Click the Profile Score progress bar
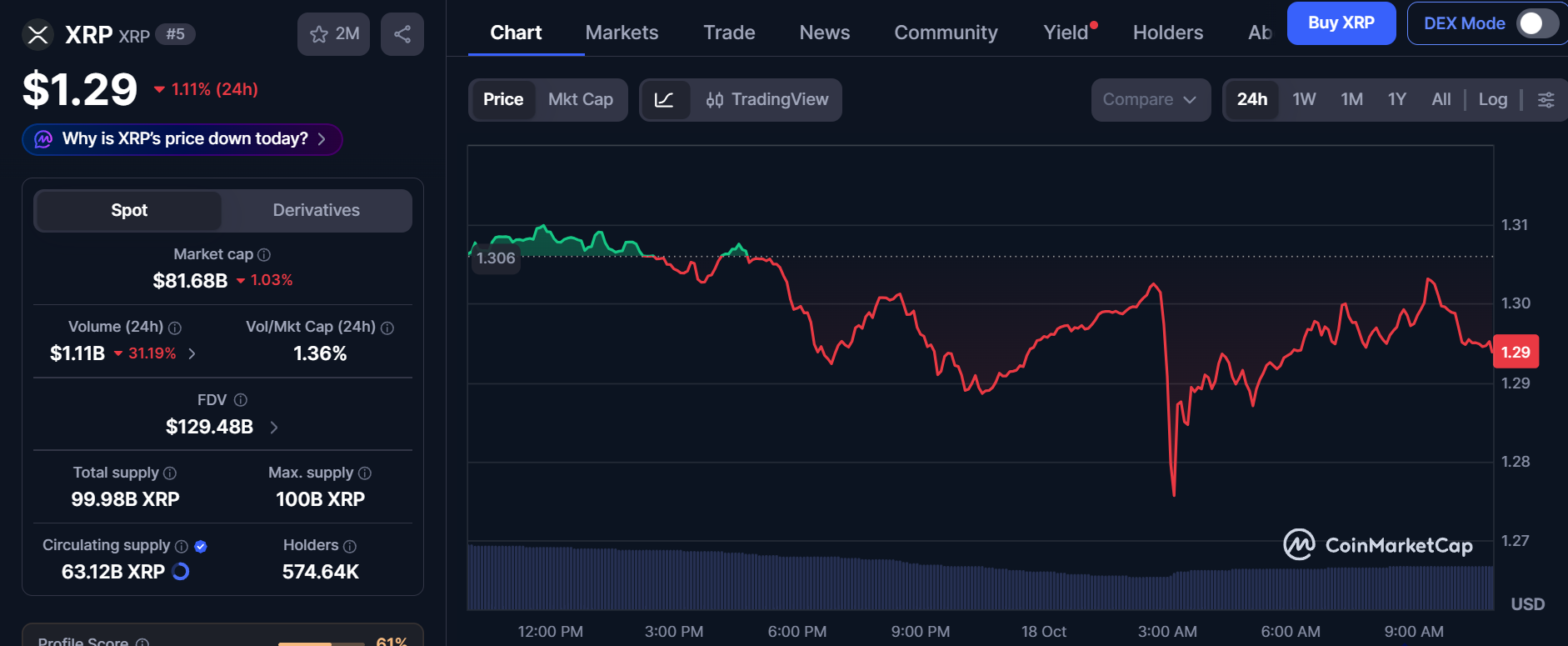 pos(322,643)
